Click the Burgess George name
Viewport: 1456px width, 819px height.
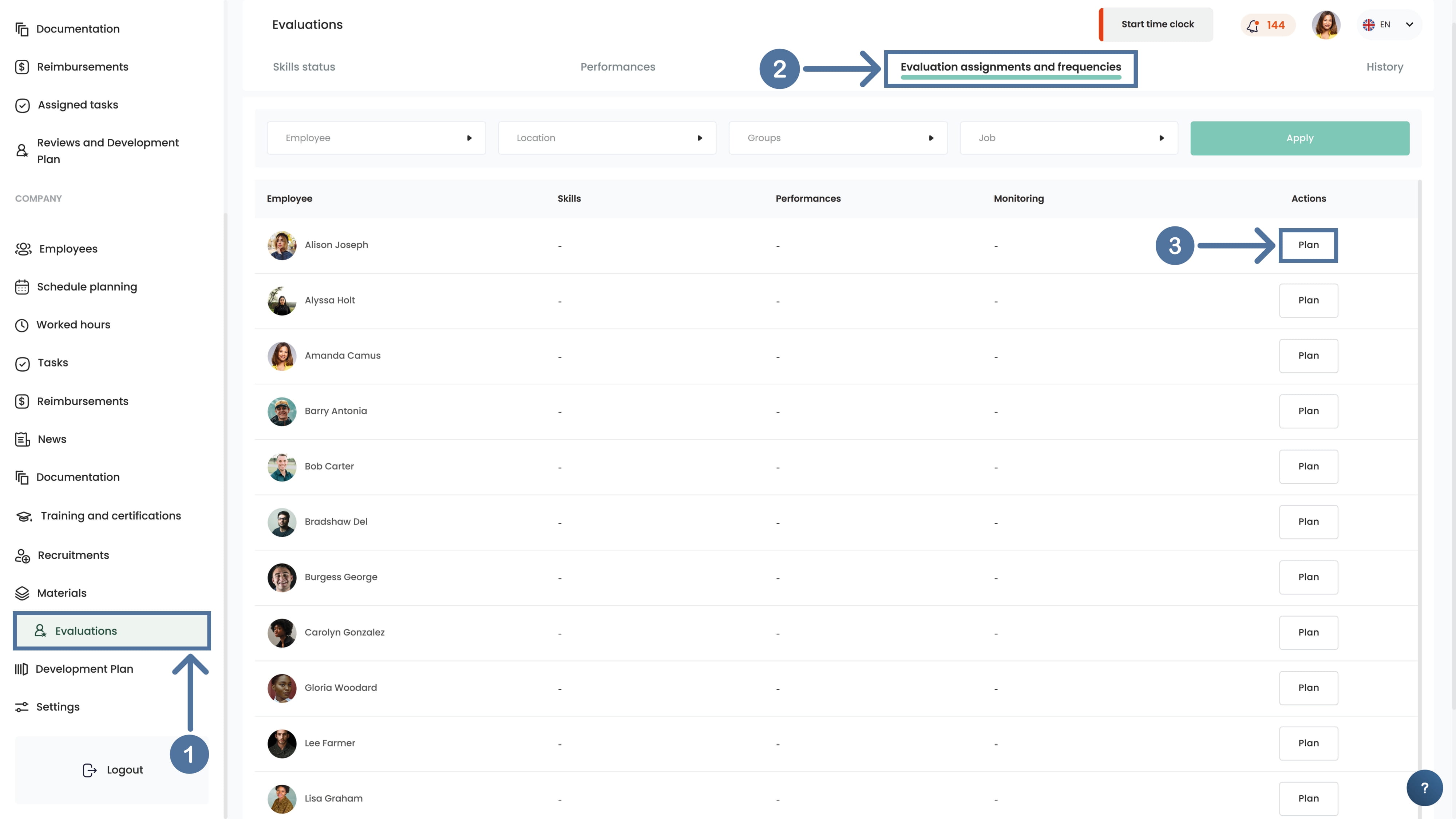tap(341, 578)
